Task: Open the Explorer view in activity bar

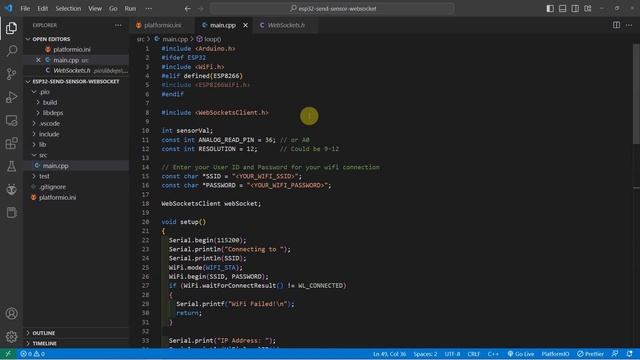Action: [11, 28]
